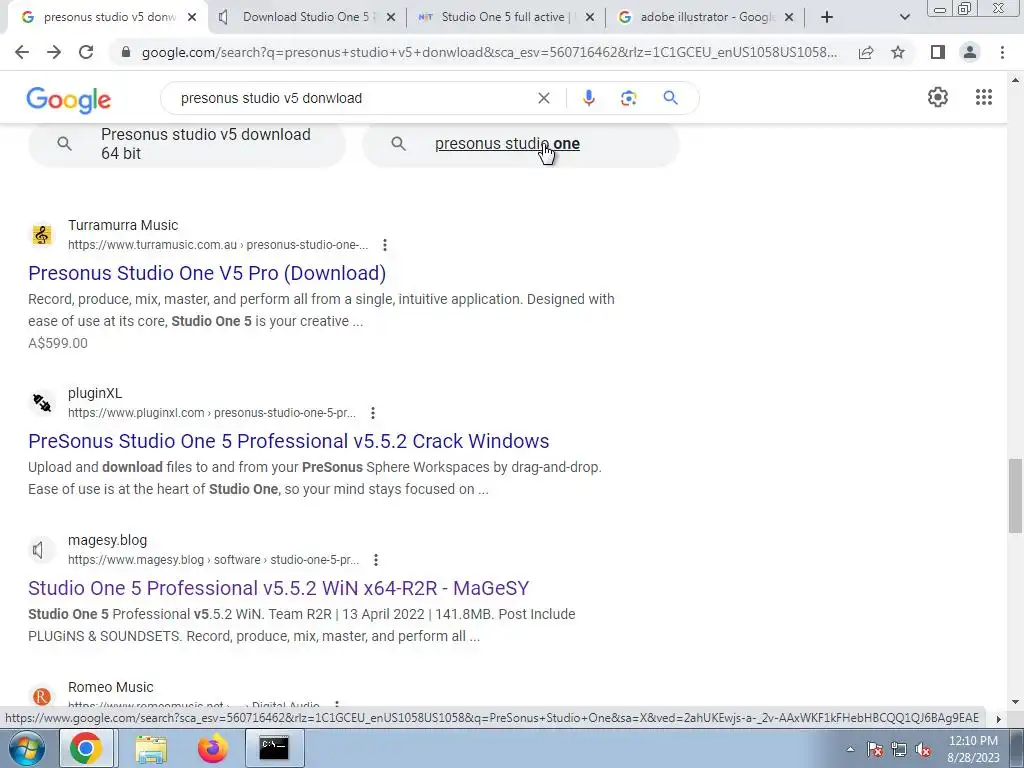Open the taskbar clock showing 12:10 PM
1024x768 pixels.
point(973,749)
